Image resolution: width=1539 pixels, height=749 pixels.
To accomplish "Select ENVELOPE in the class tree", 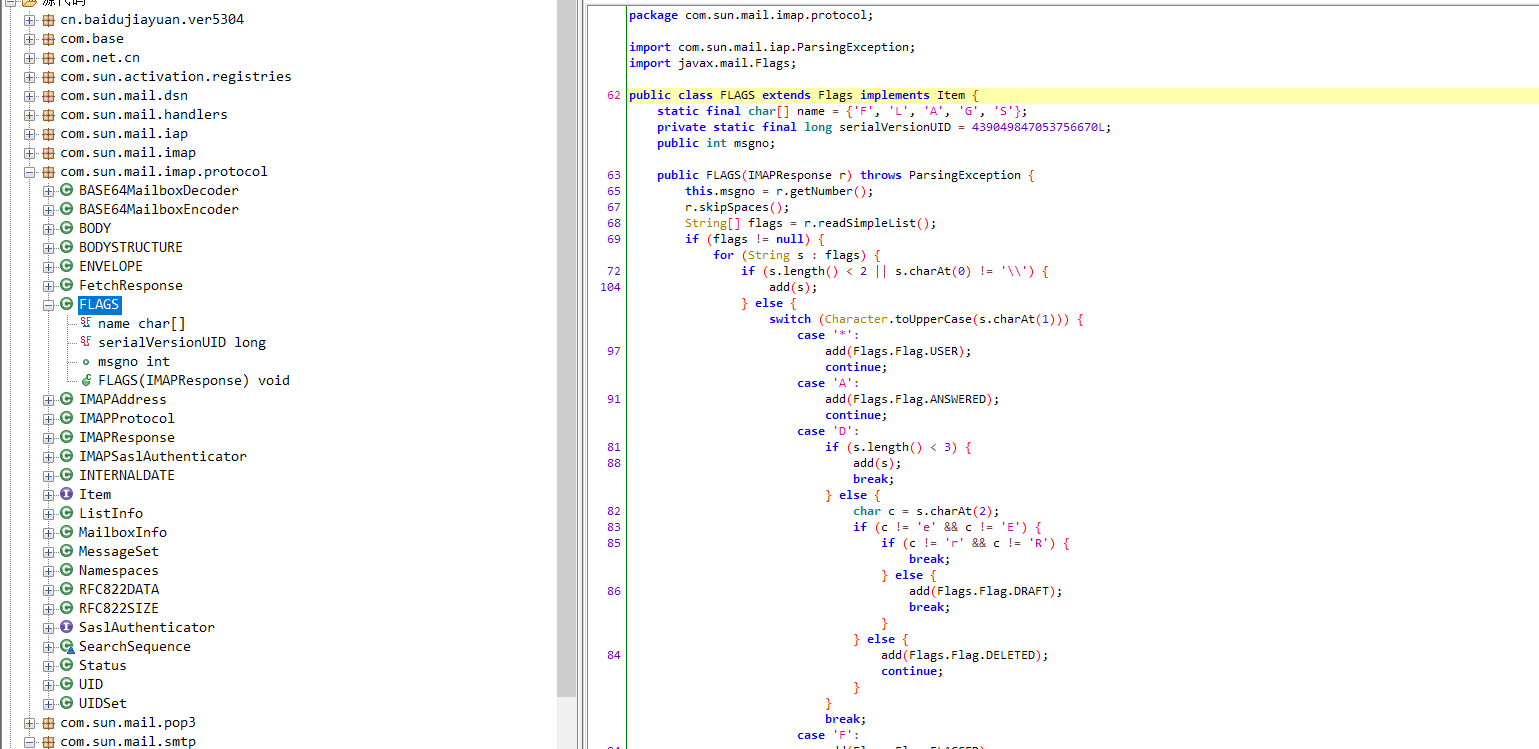I will point(110,266).
